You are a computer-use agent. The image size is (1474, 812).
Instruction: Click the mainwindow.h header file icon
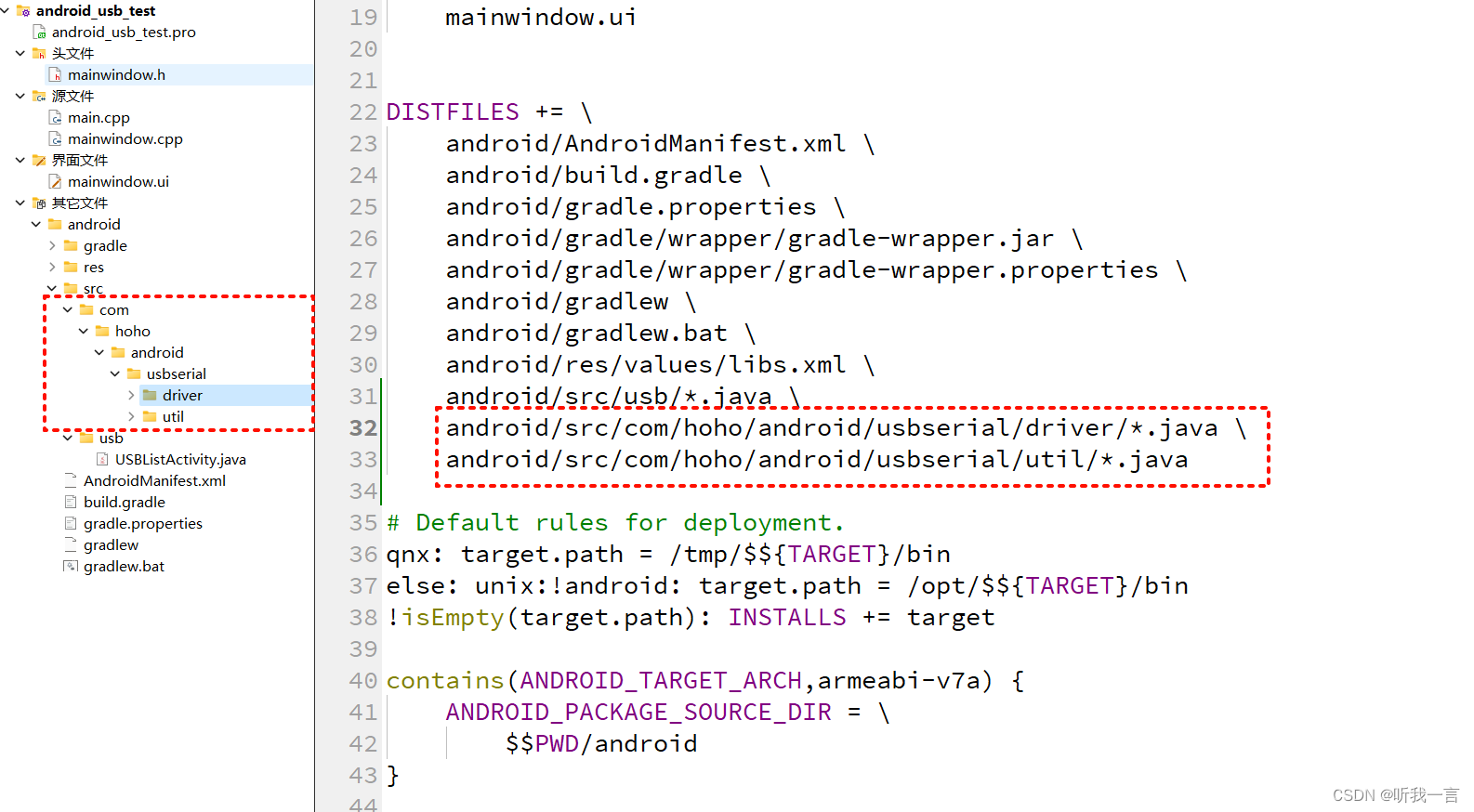pos(56,74)
